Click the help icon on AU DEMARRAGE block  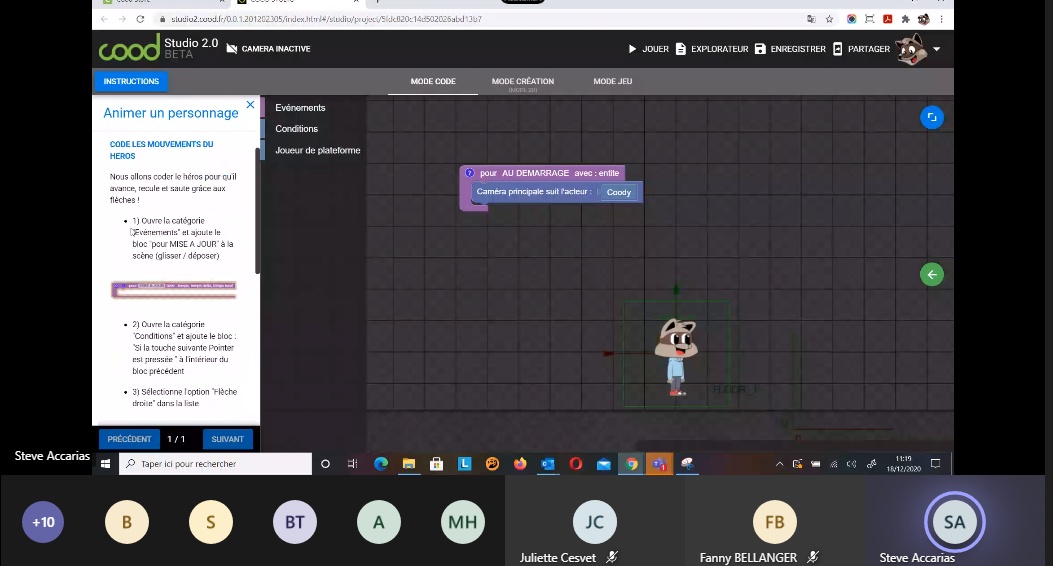470,173
